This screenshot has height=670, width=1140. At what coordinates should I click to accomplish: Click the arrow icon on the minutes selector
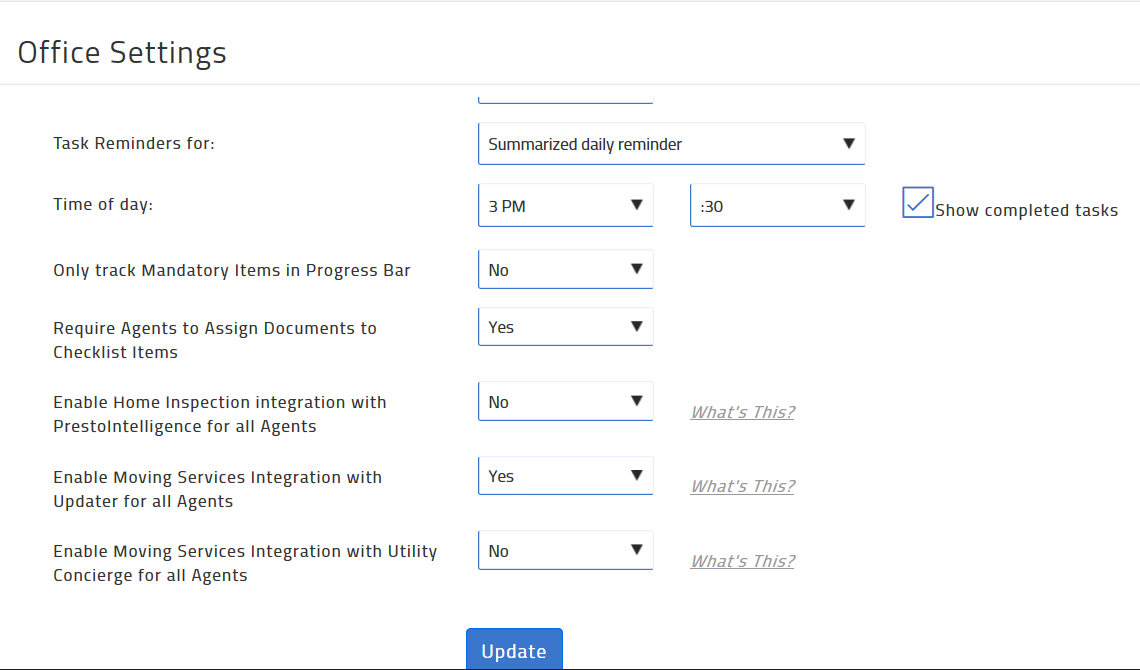(848, 205)
